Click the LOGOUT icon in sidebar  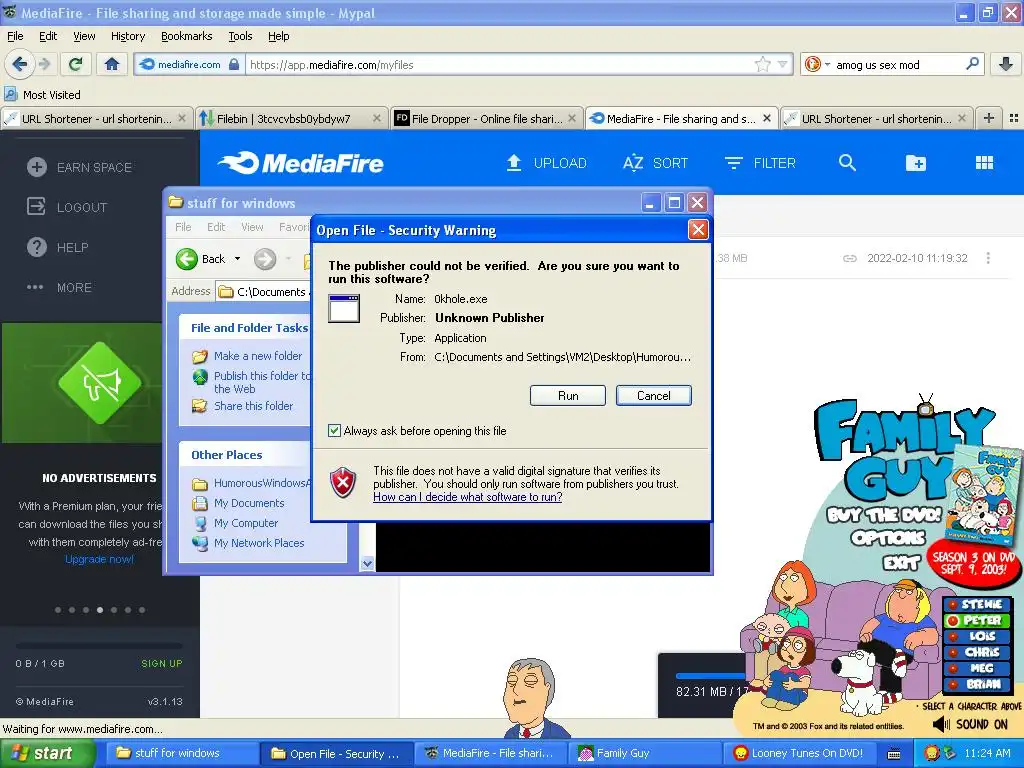pos(36,207)
